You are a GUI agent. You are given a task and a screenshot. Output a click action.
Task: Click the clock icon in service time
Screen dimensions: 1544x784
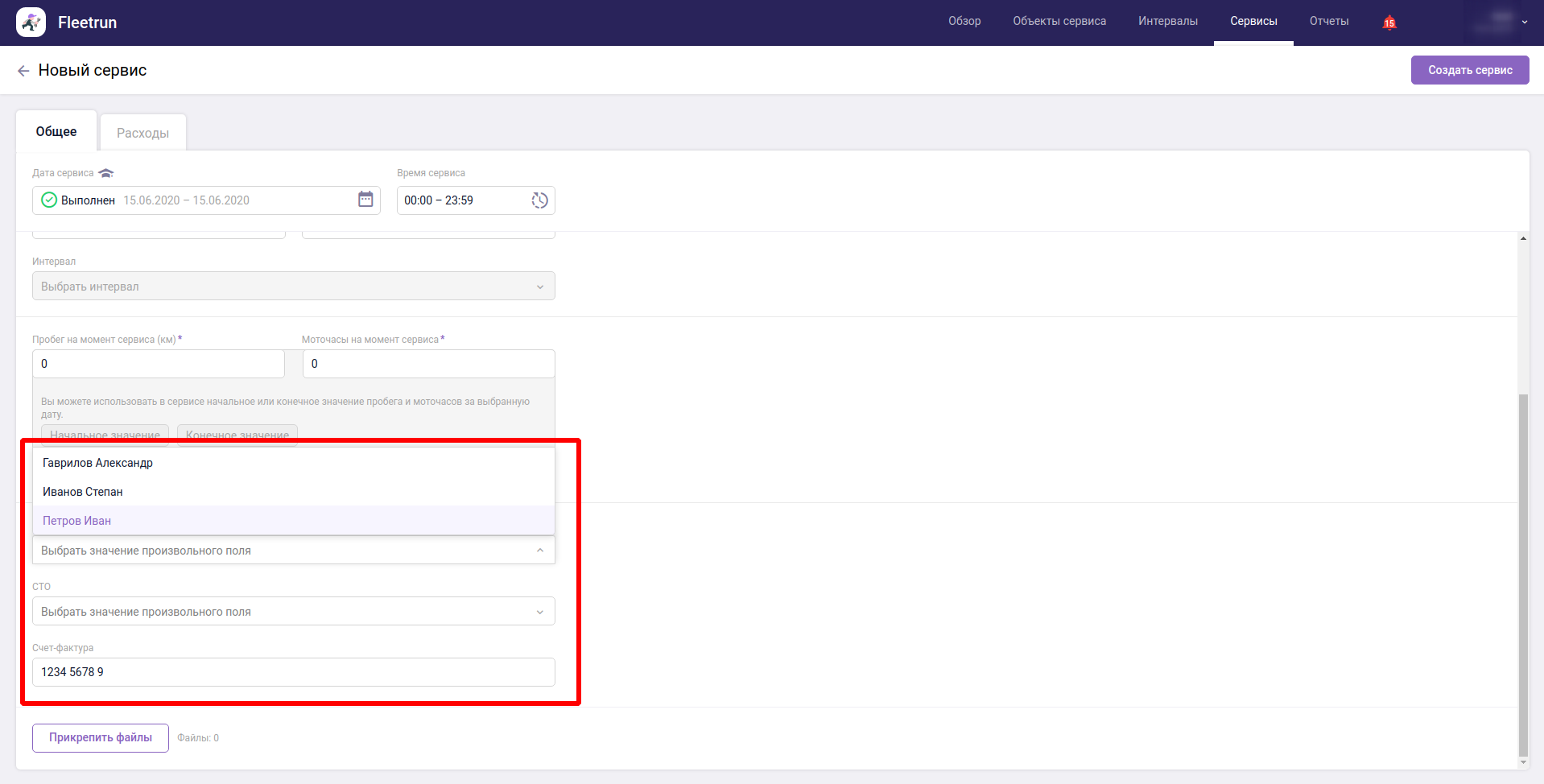point(539,200)
